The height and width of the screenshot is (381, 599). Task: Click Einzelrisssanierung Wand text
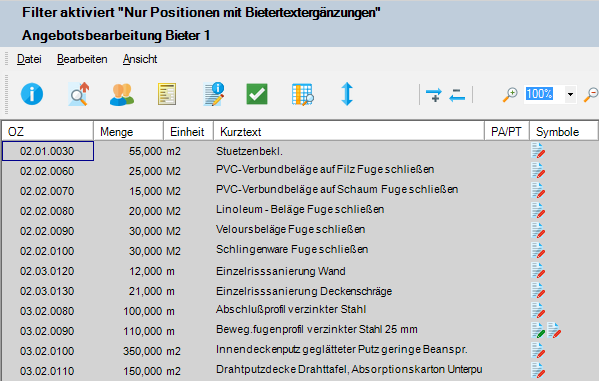pos(281,271)
